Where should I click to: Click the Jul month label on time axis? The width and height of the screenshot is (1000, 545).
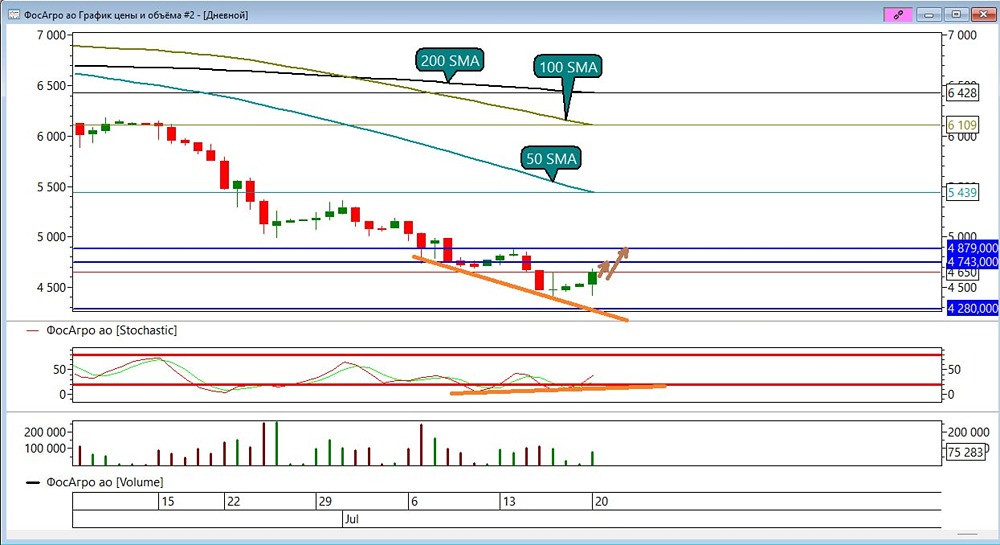[351, 519]
